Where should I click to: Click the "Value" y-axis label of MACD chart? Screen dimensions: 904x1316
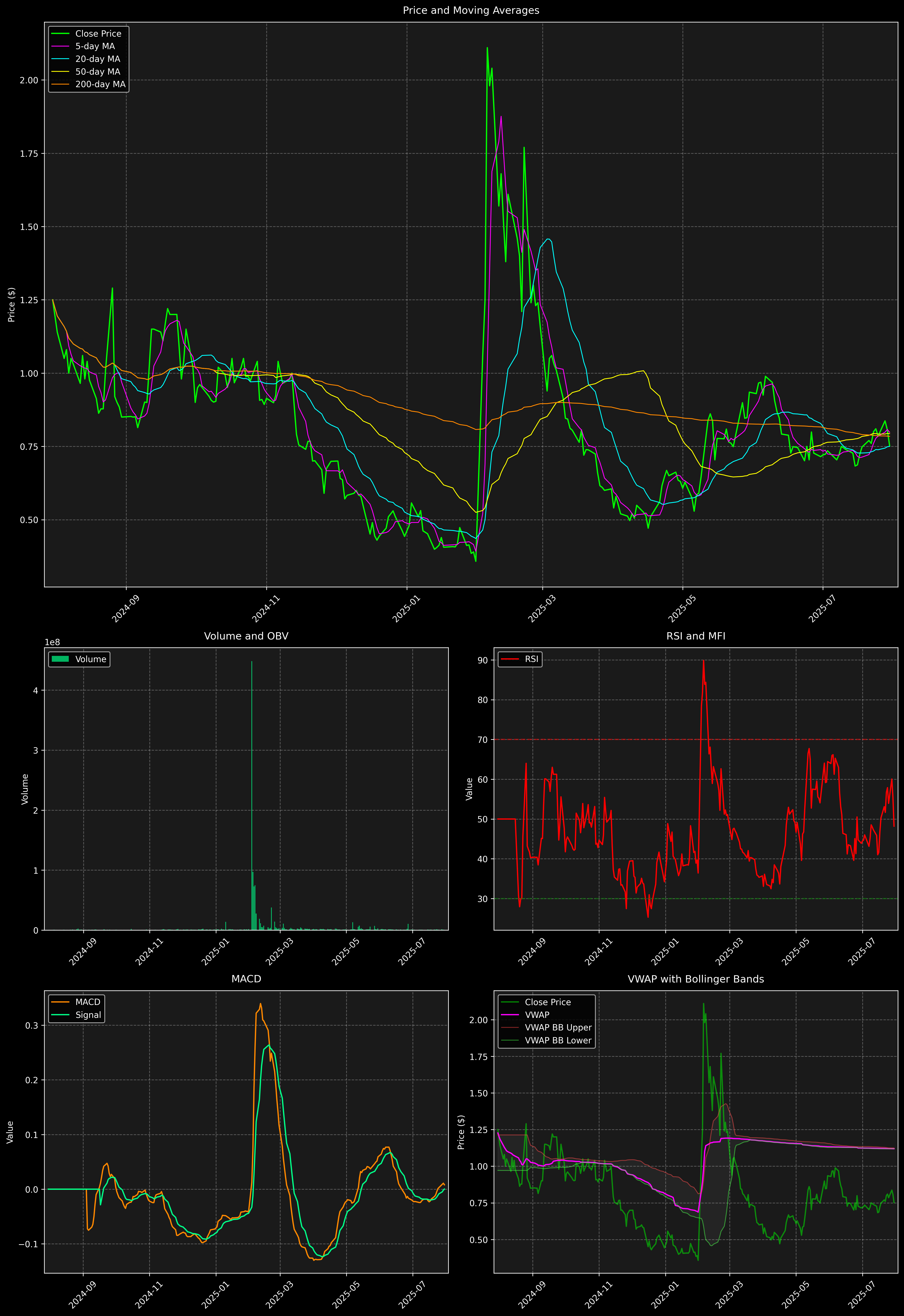[x=10, y=1132]
